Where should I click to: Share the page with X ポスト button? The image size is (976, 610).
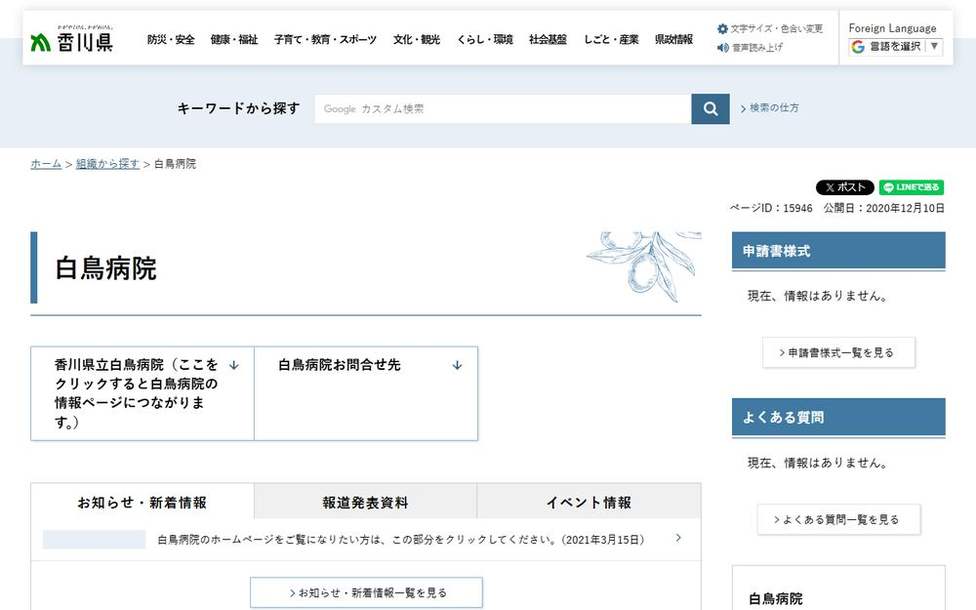845,187
